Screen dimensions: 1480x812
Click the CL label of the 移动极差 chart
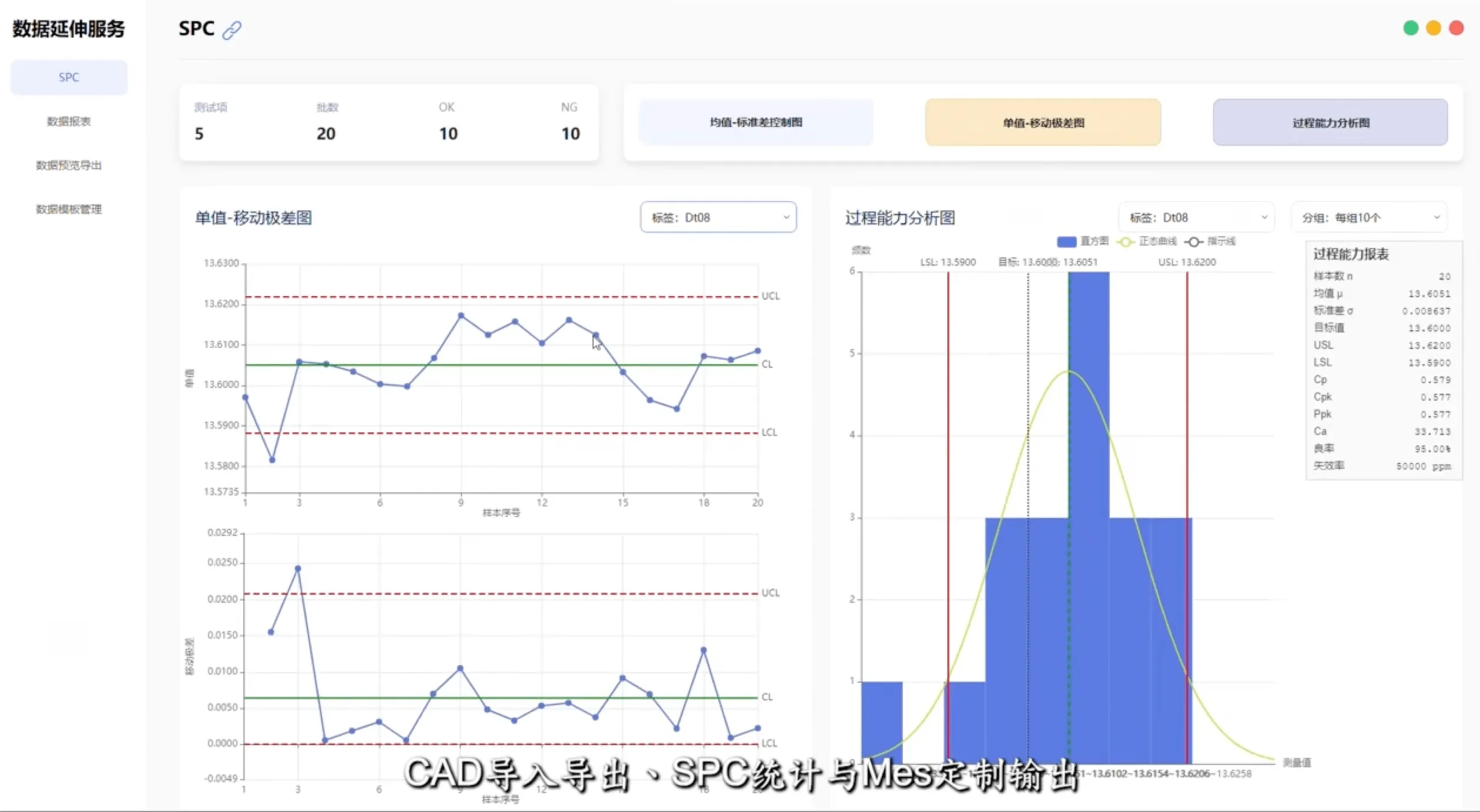click(767, 697)
